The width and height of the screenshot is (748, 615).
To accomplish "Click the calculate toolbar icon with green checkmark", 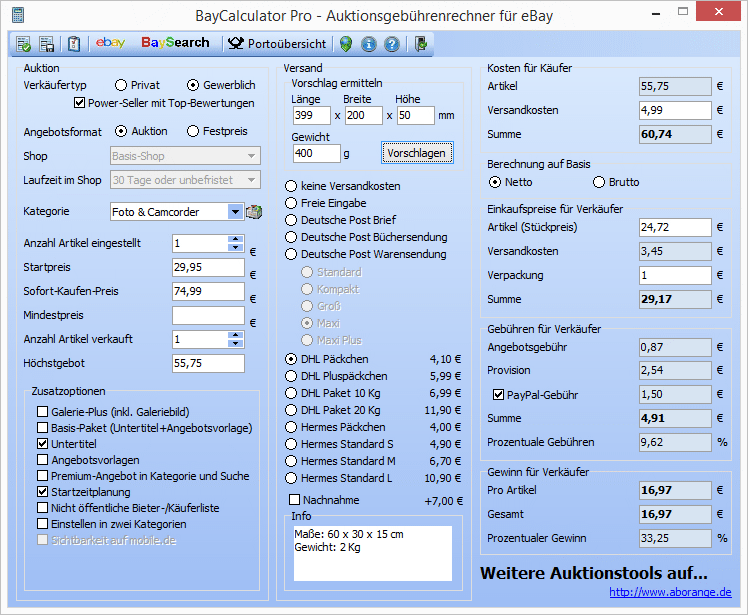I will pos(23,44).
